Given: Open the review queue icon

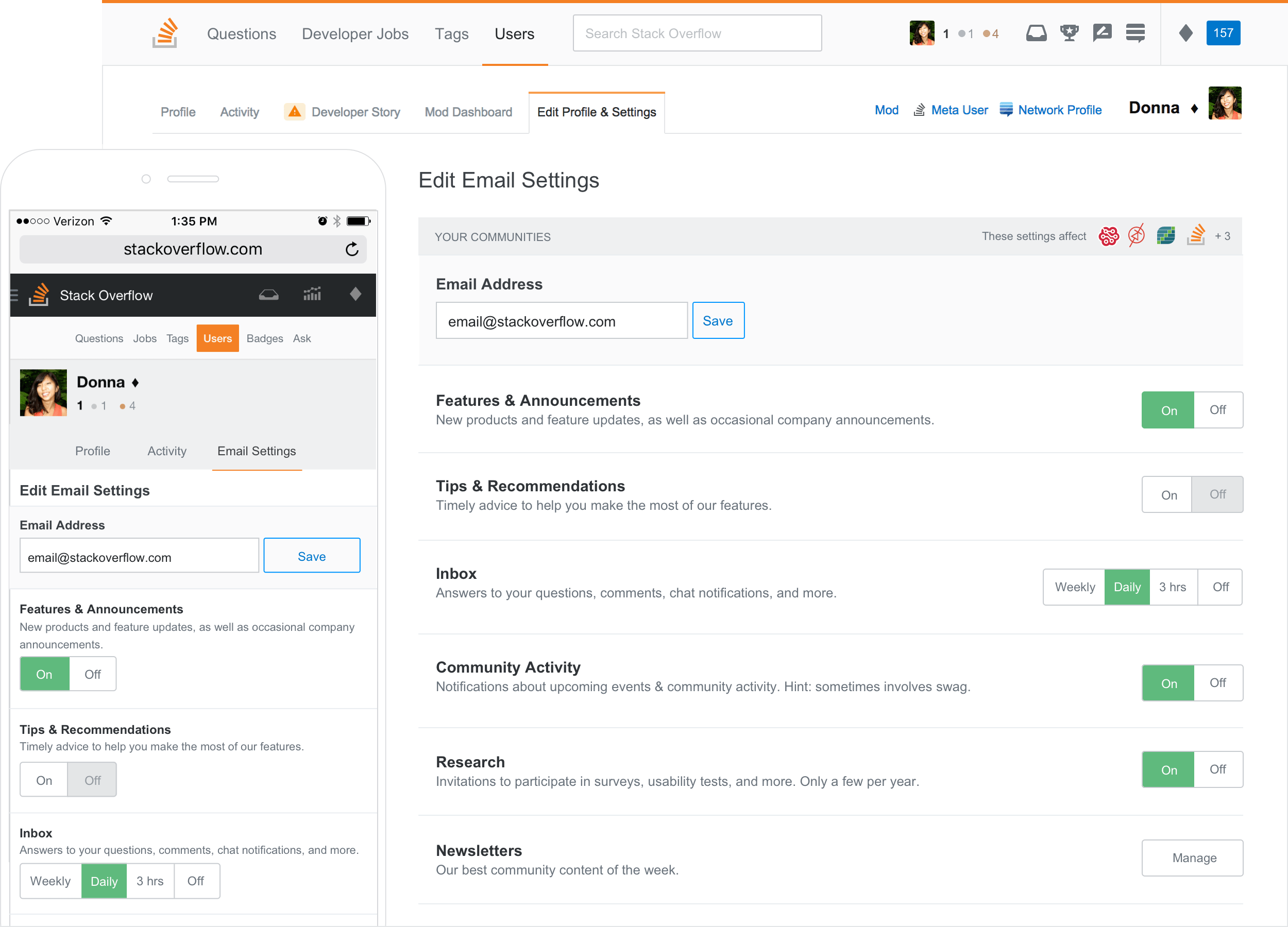Looking at the screenshot, I should pos(1101,33).
